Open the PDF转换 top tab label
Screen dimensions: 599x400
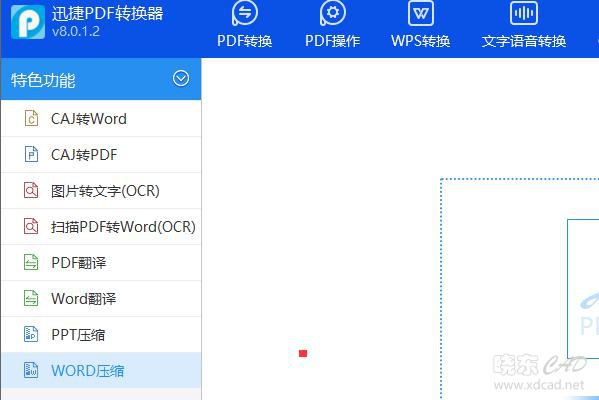(244, 41)
